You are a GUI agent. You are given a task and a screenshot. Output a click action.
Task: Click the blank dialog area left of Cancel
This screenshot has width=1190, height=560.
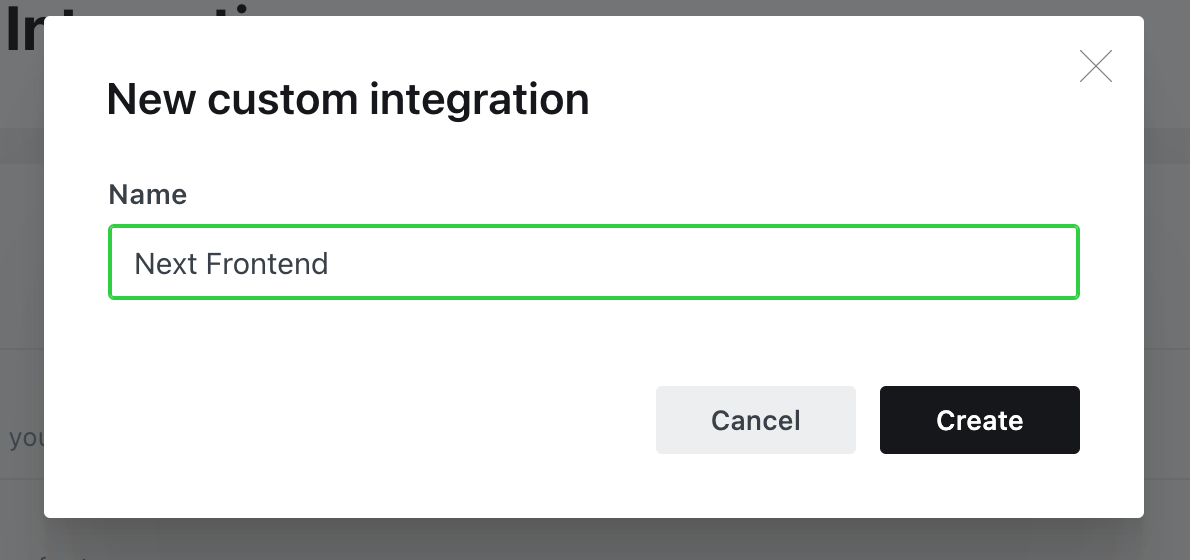click(379, 420)
